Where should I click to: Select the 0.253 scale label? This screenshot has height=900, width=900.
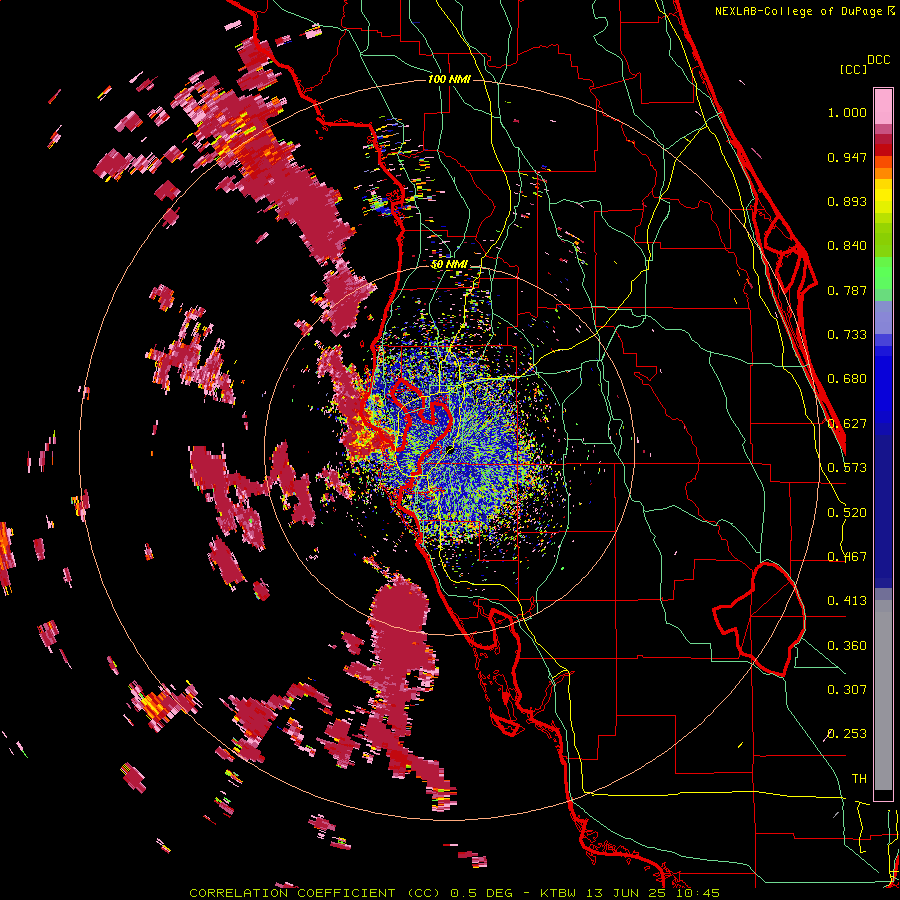847,734
